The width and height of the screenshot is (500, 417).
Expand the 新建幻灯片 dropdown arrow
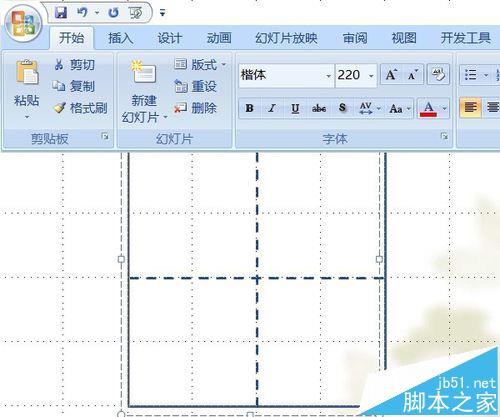pyautogui.click(x=165, y=117)
